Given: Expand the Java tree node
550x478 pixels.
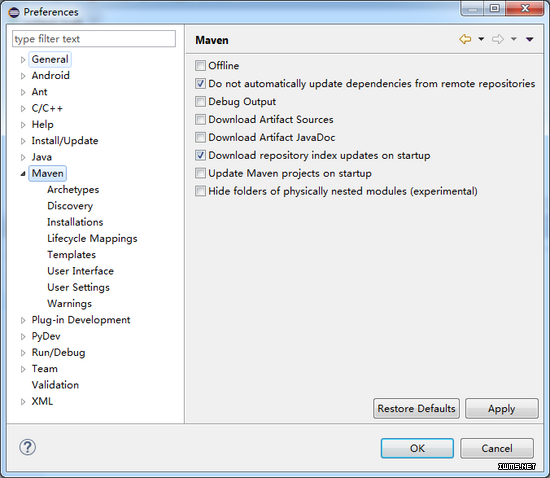Looking at the screenshot, I should pyautogui.click(x=23, y=157).
